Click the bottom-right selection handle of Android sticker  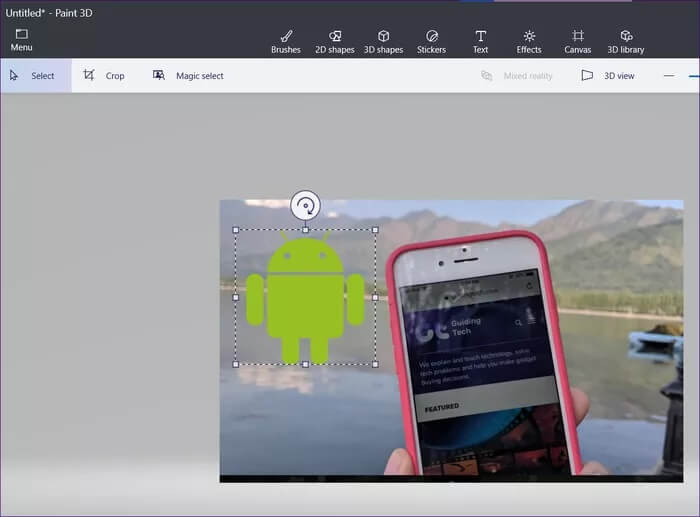[x=375, y=365]
